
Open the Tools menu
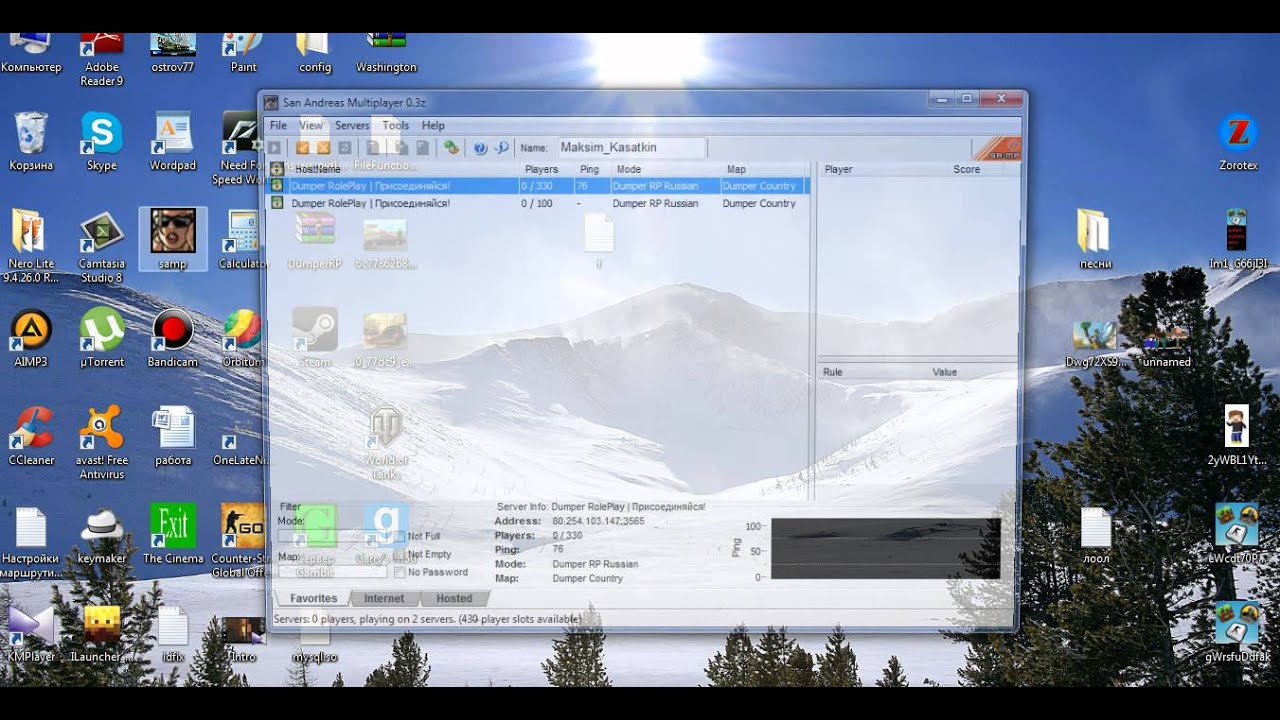pyautogui.click(x=395, y=126)
